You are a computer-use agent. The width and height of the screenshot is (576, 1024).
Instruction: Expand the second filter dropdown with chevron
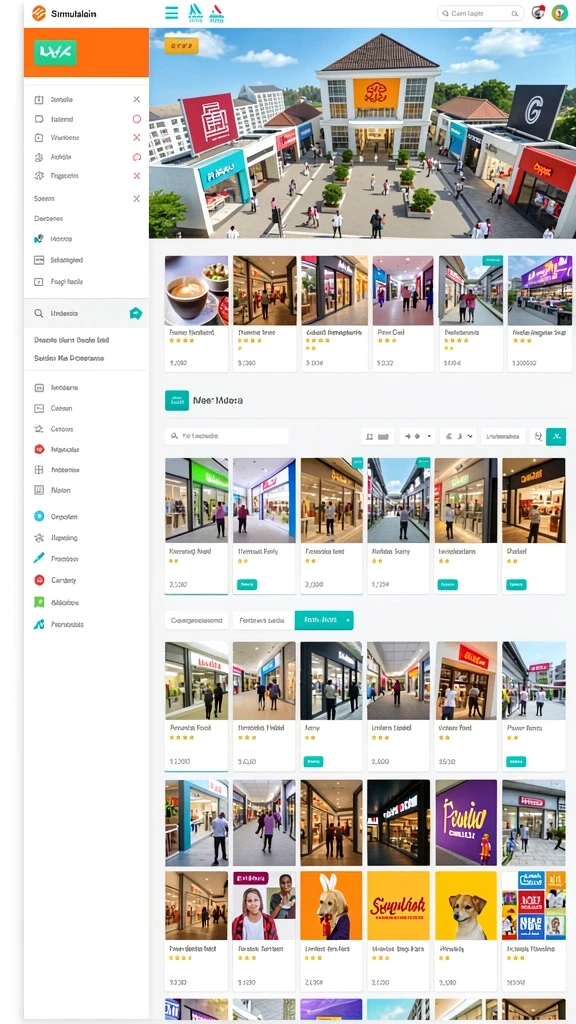[458, 436]
